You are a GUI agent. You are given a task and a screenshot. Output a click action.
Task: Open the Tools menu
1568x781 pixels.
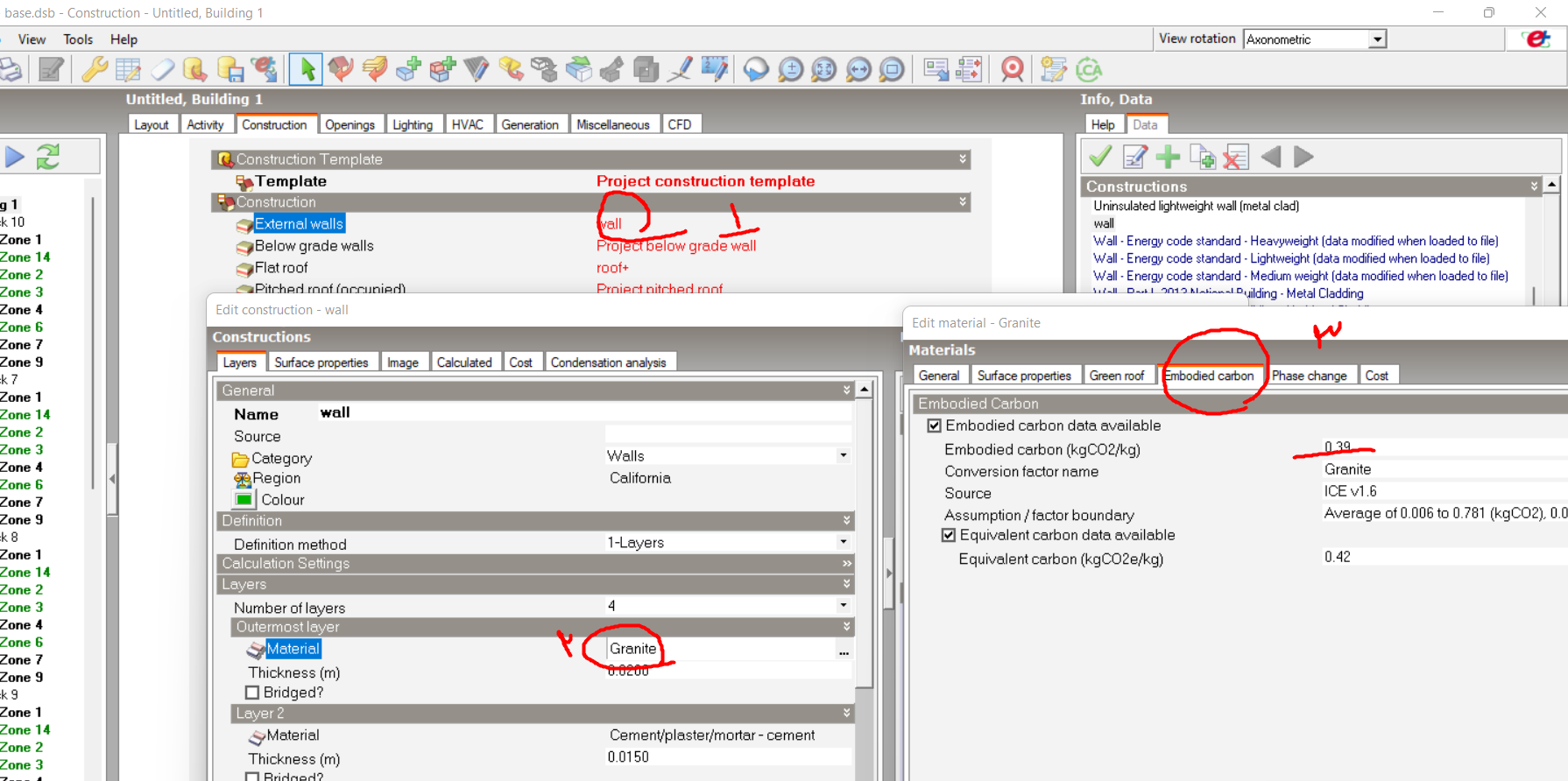click(78, 39)
